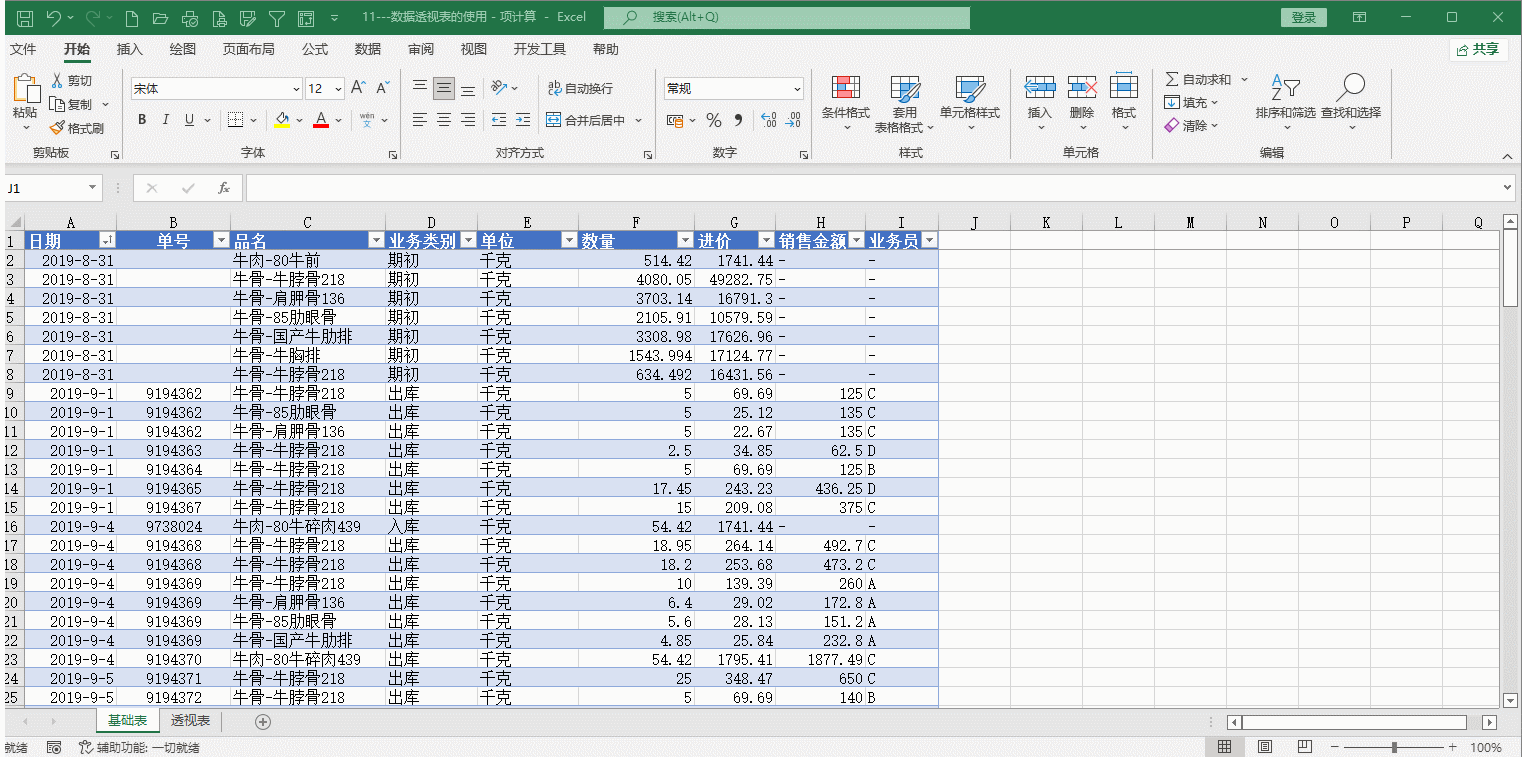Increase decimal places
The width and height of the screenshot is (1522, 757).
point(768,120)
